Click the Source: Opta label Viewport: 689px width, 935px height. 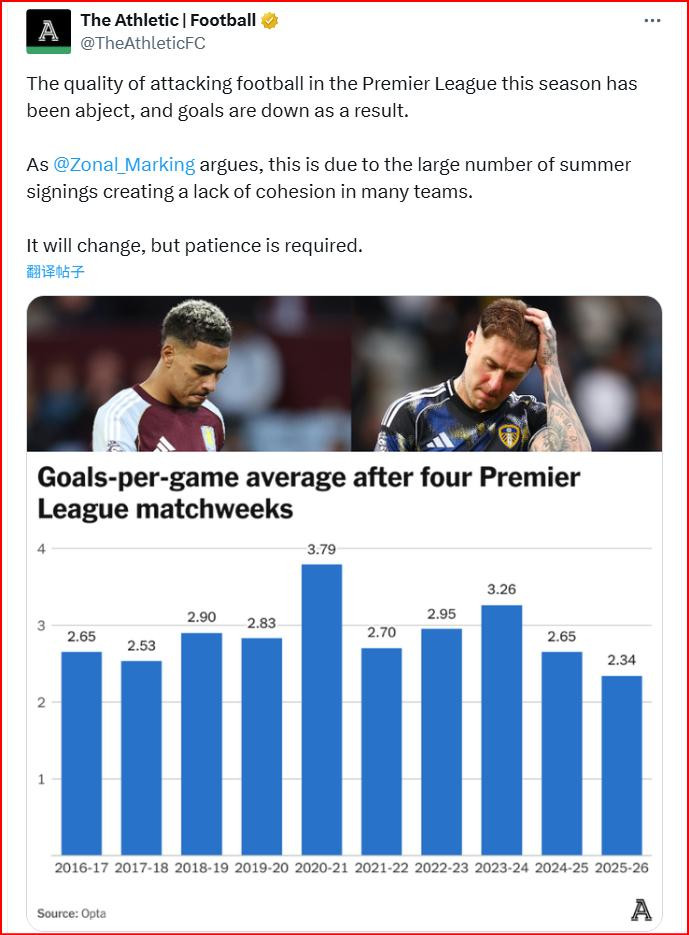(x=71, y=913)
